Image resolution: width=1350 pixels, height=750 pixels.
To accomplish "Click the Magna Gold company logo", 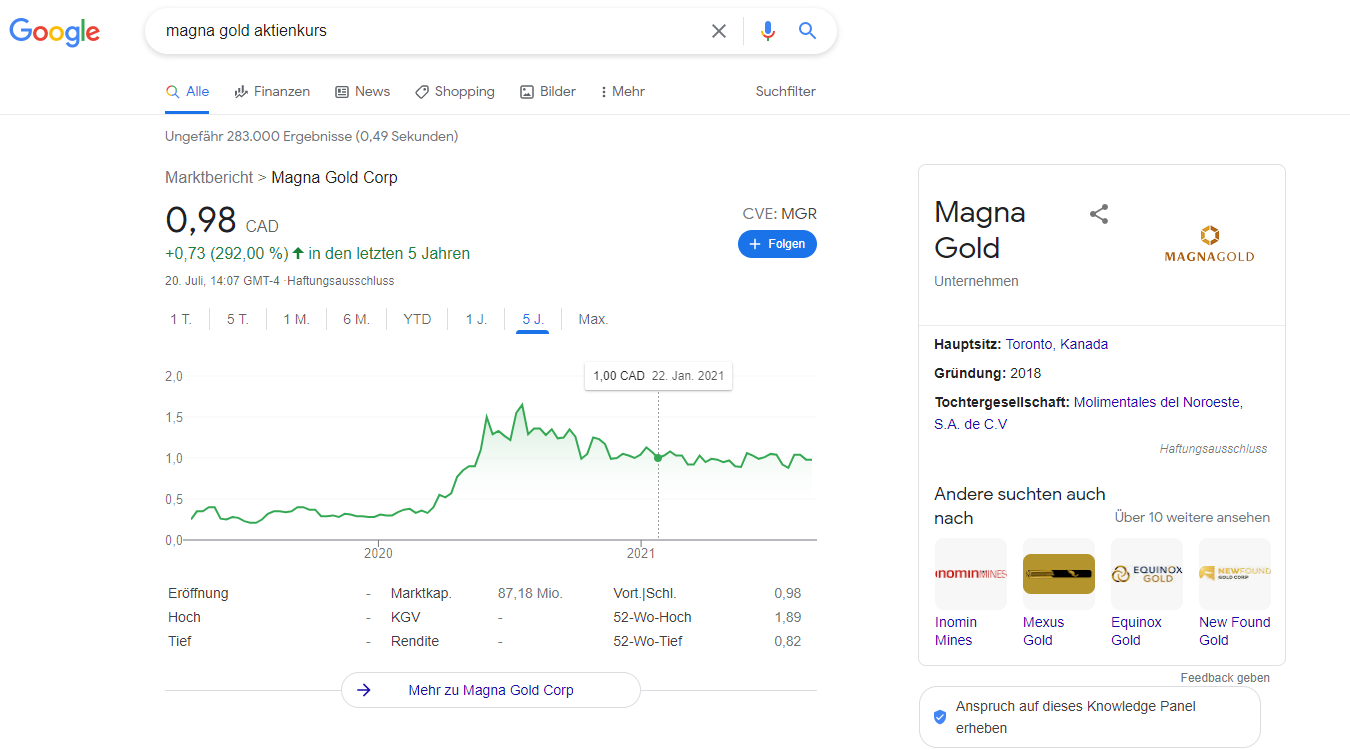I will pyautogui.click(x=1209, y=244).
